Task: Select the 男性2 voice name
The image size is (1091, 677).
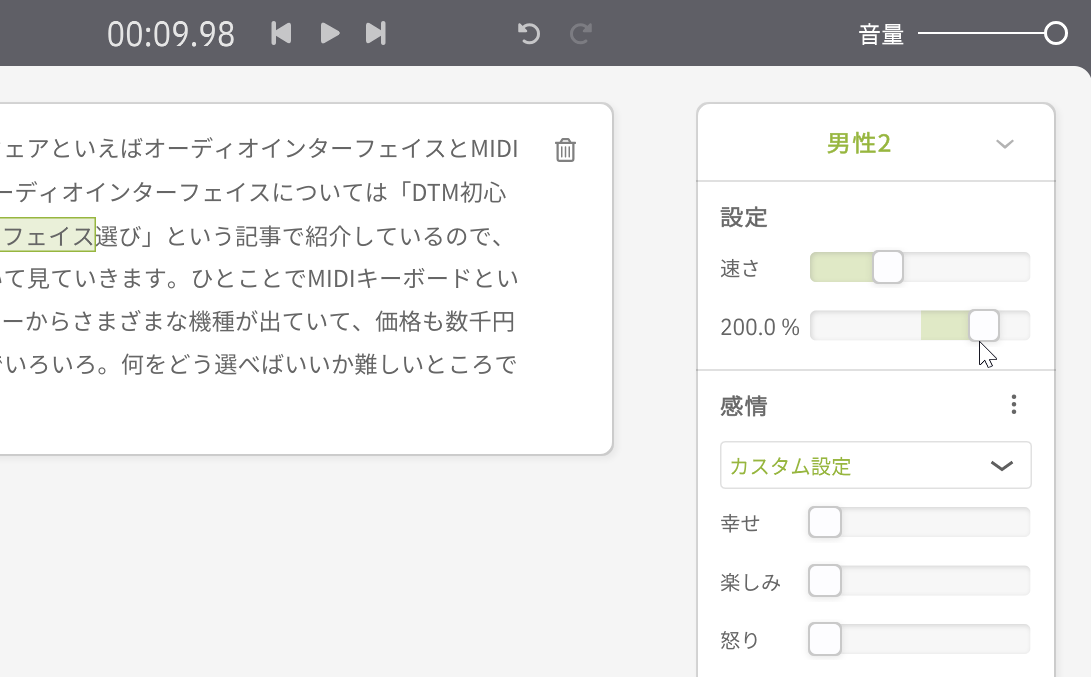Action: click(x=858, y=144)
